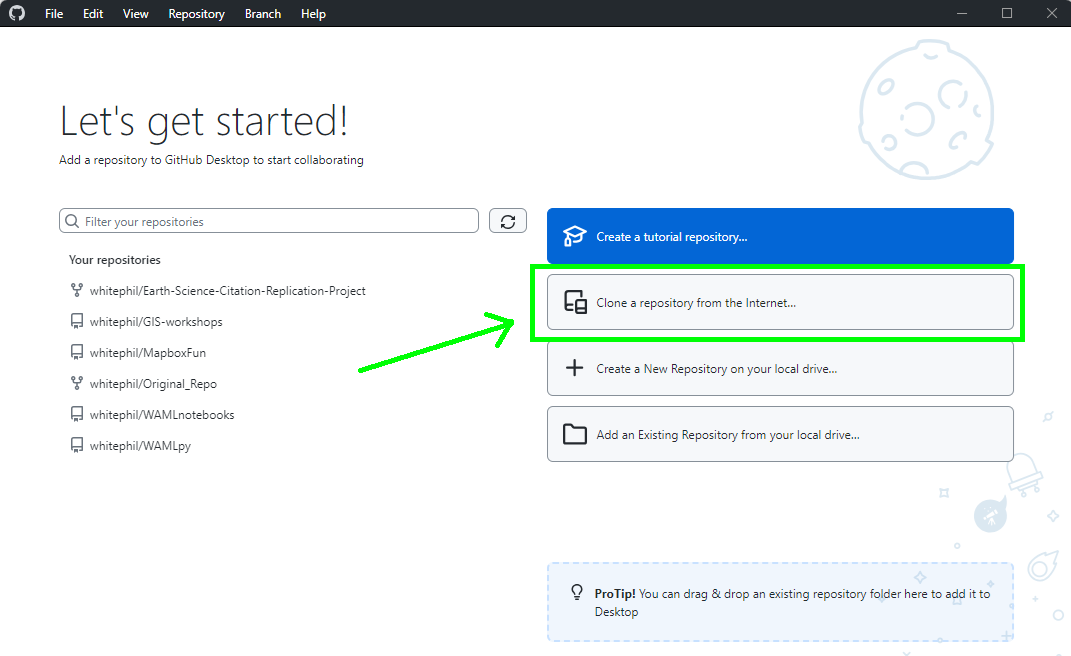Click the 'Your repositories' heading
This screenshot has width=1071, height=656.
pos(115,260)
